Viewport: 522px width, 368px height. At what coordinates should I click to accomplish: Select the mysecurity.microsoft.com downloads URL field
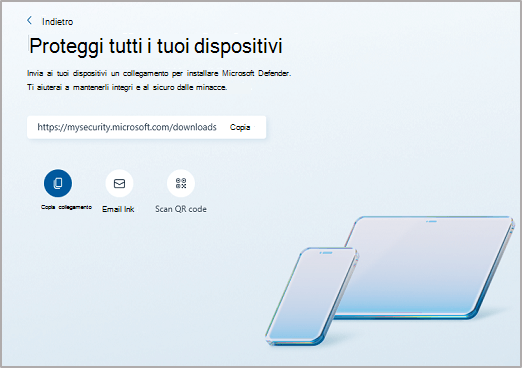click(x=146, y=127)
